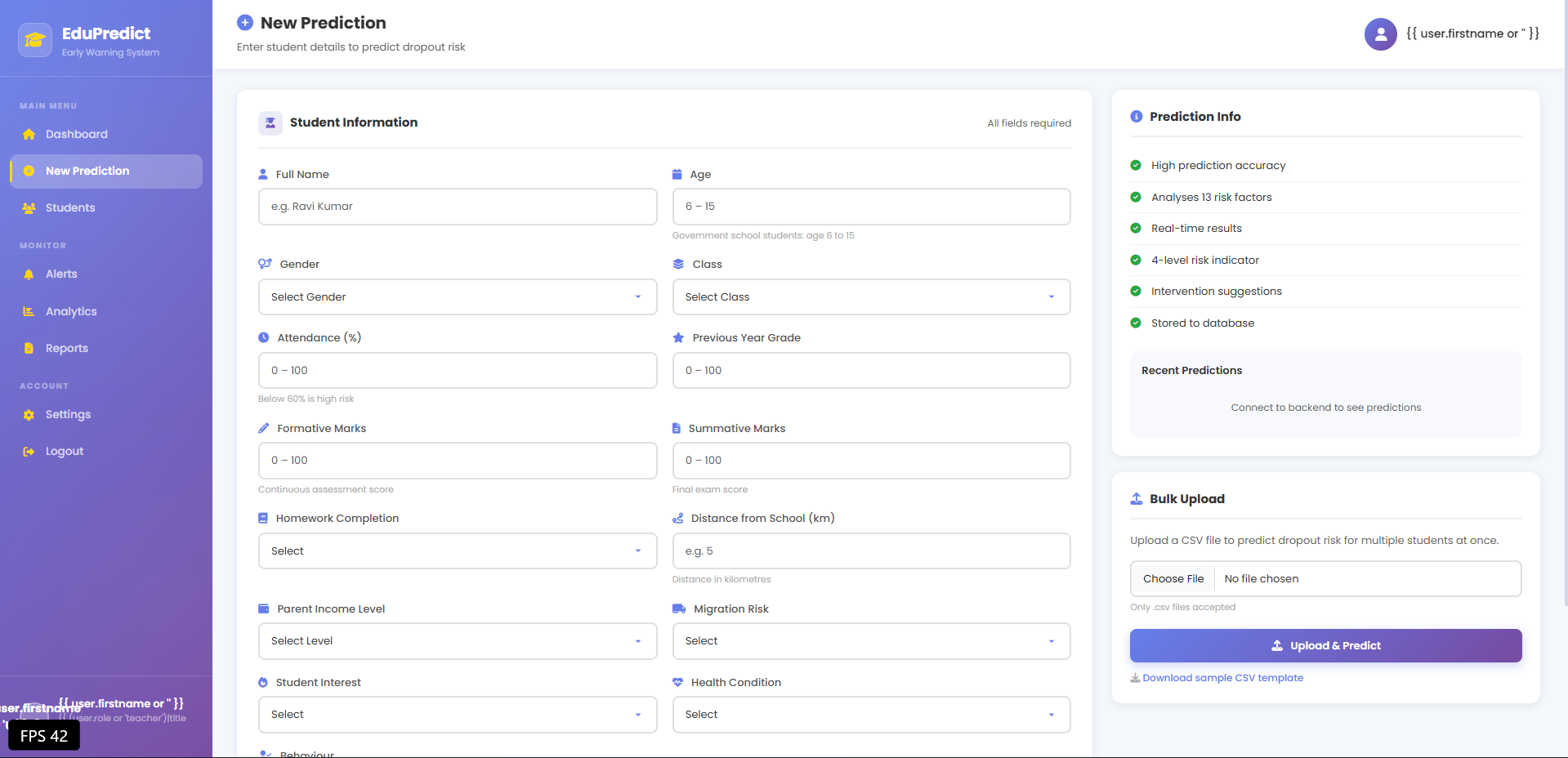
Task: Click the Health Condition heartbeat icon
Action: [x=677, y=682]
